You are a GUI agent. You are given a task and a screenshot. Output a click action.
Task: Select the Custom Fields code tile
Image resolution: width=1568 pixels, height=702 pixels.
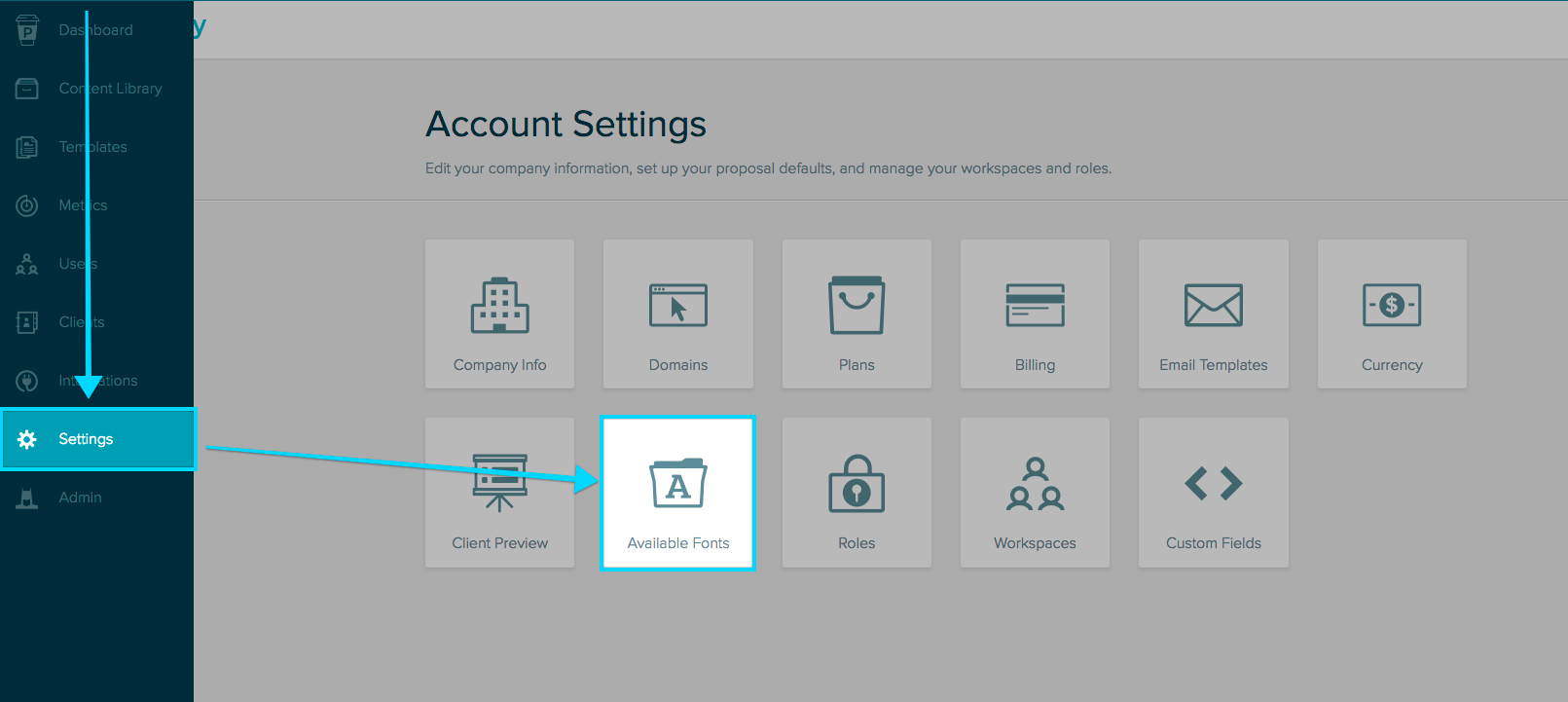coord(1213,493)
